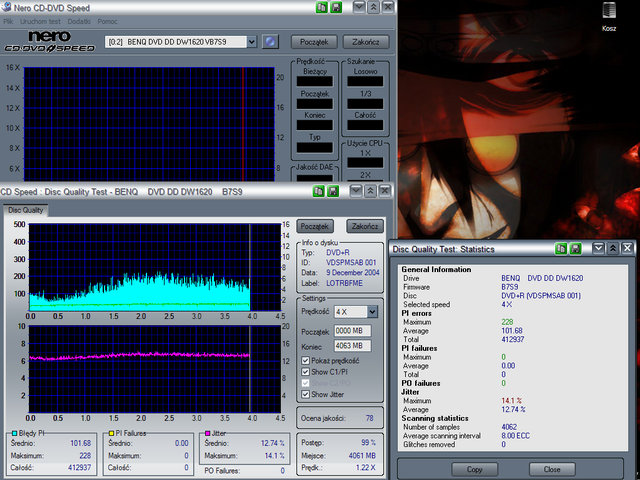Toggle the grayed Show C2/PO checkbox

click(x=305, y=383)
